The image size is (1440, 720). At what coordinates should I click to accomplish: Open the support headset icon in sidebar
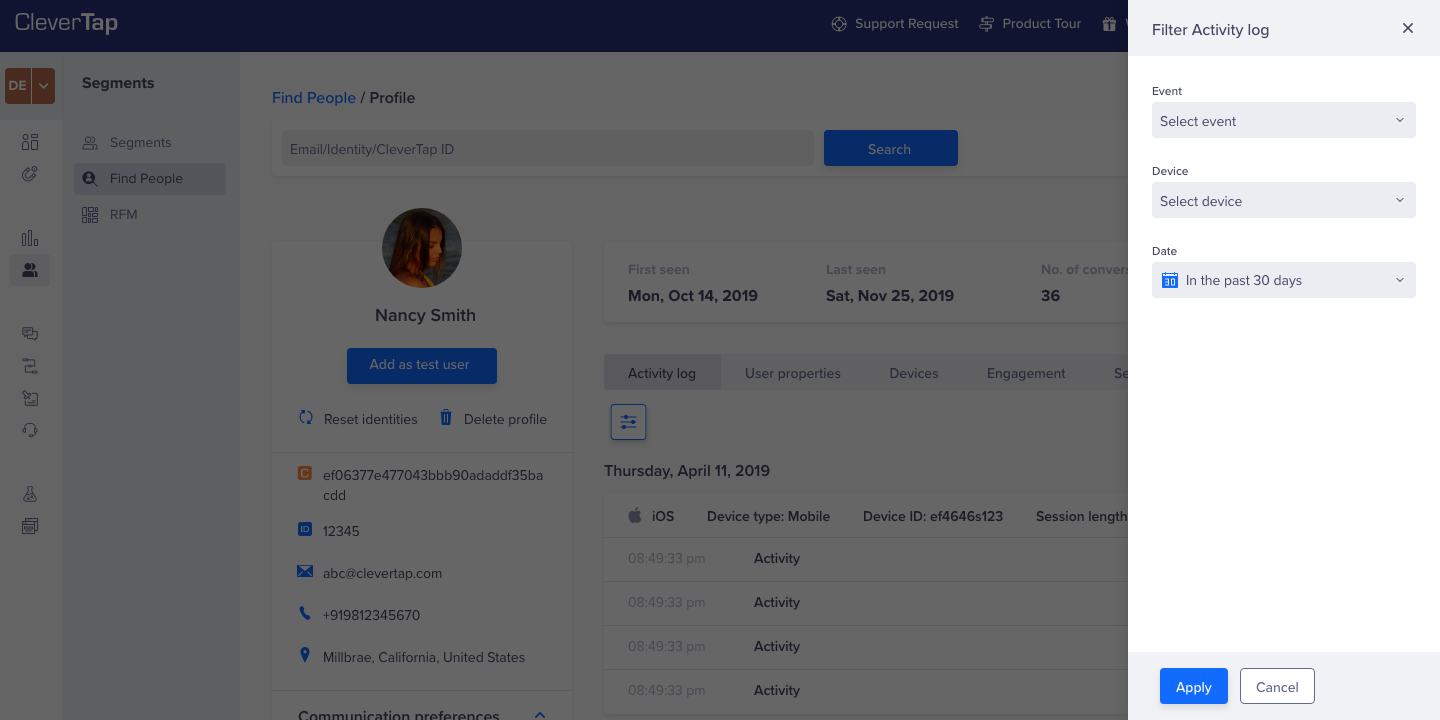click(x=30, y=430)
